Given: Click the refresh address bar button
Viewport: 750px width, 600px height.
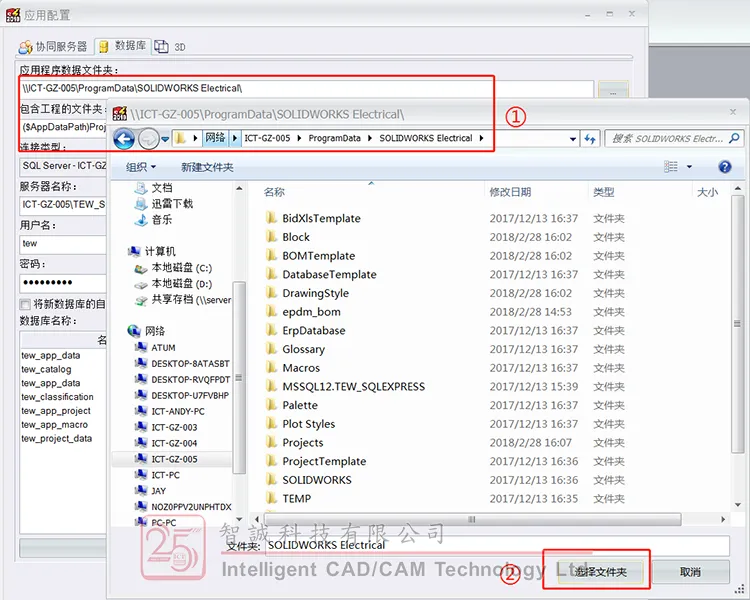Looking at the screenshot, I should [x=590, y=139].
